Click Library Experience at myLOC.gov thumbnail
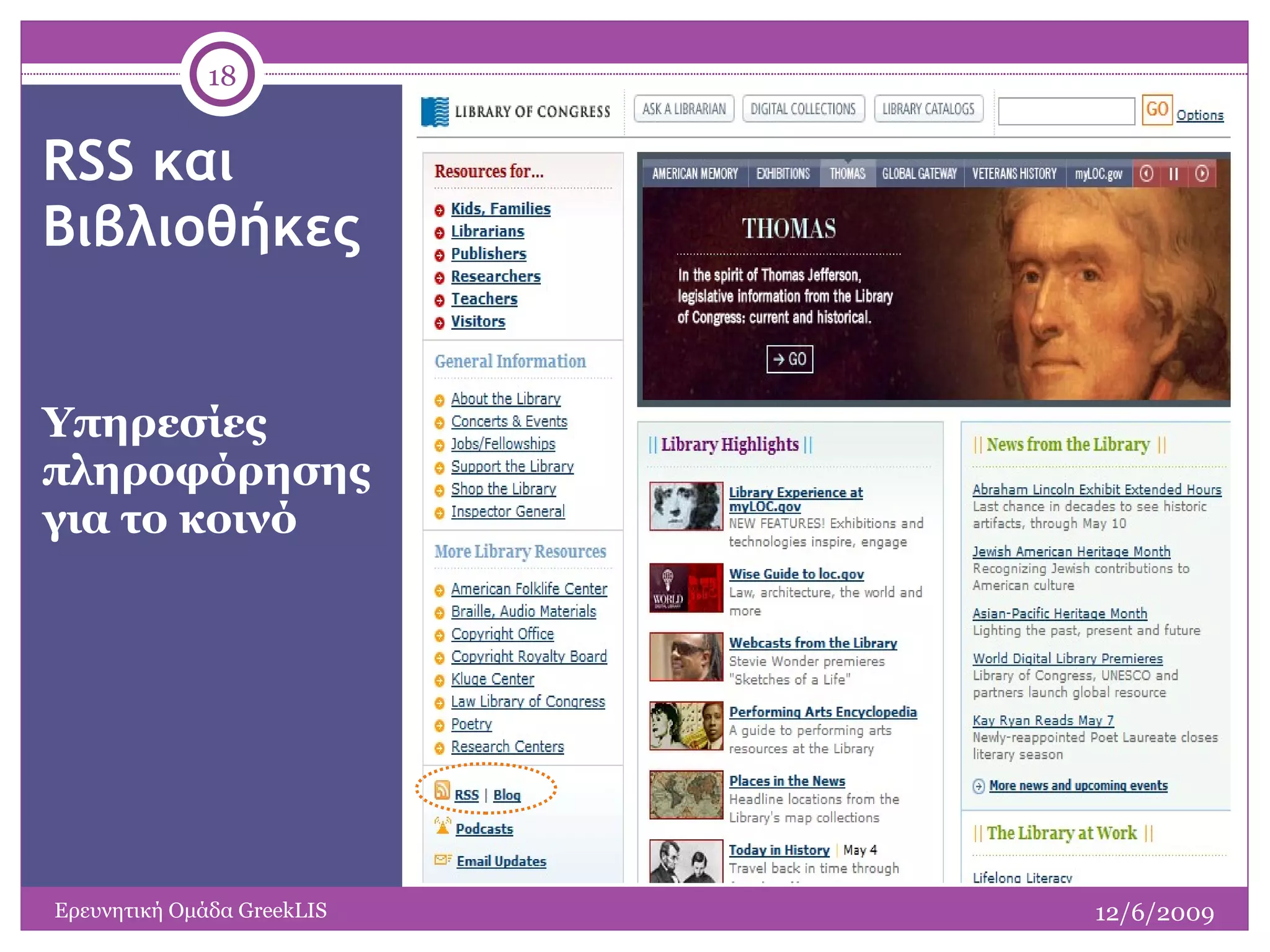1270x952 pixels. (x=686, y=506)
